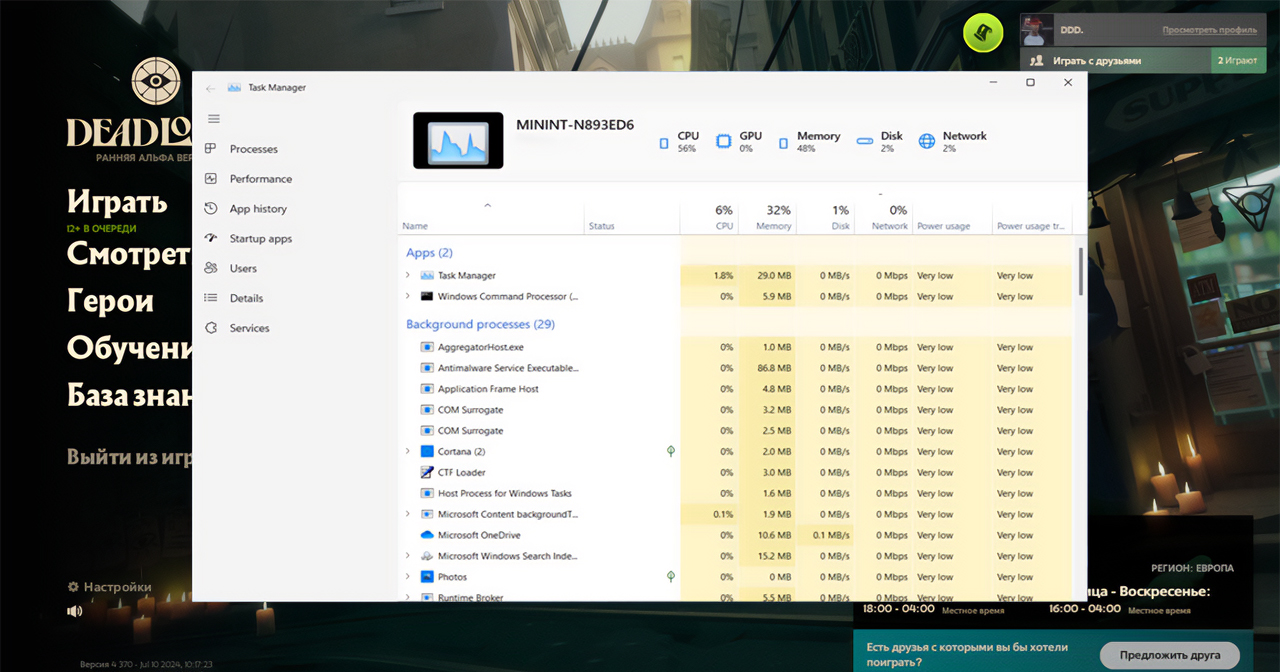The height and width of the screenshot is (672, 1280).
Task: Click the DDD. profile avatar in the game
Action: coord(1037,31)
